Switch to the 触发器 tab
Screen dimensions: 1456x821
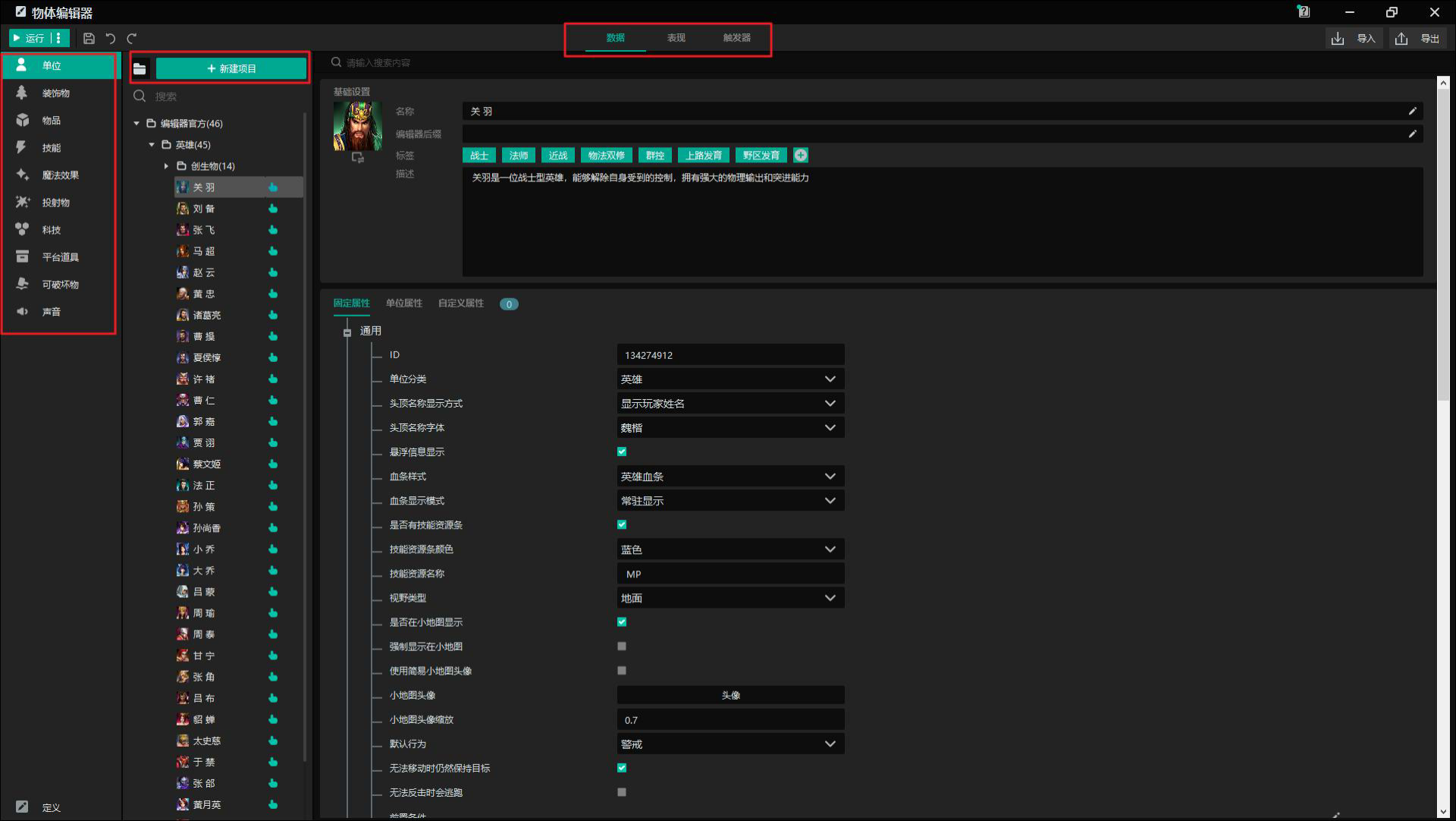tap(736, 38)
